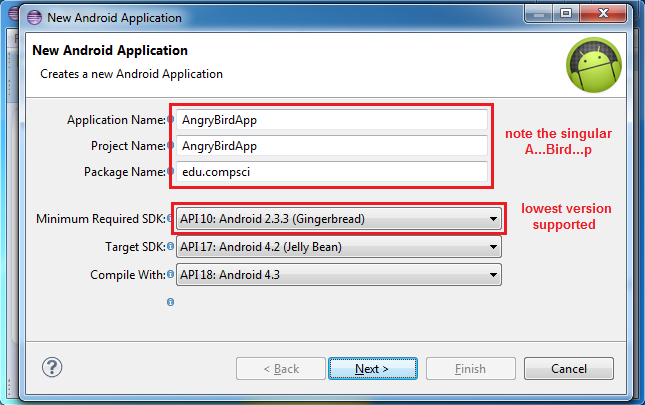
Task: Focus the Project Name input field
Action: pyautogui.click(x=330, y=146)
